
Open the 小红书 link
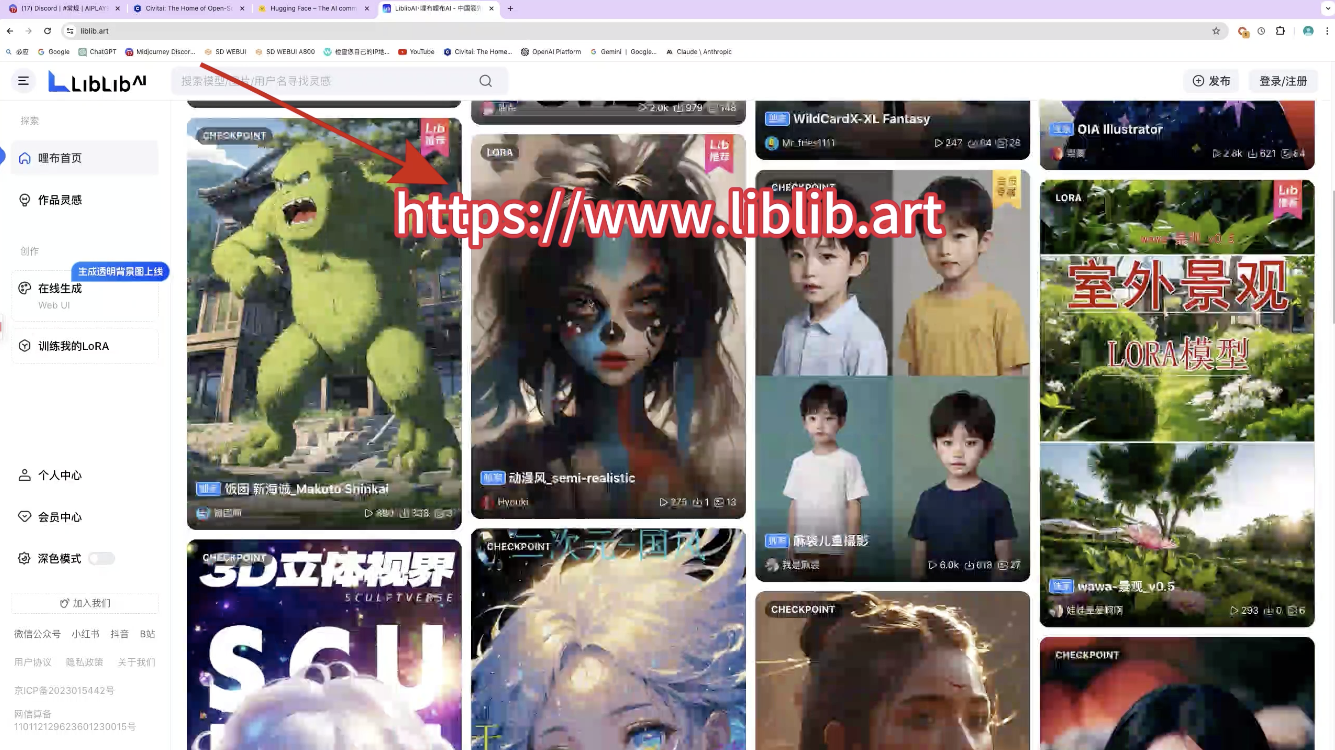85,634
